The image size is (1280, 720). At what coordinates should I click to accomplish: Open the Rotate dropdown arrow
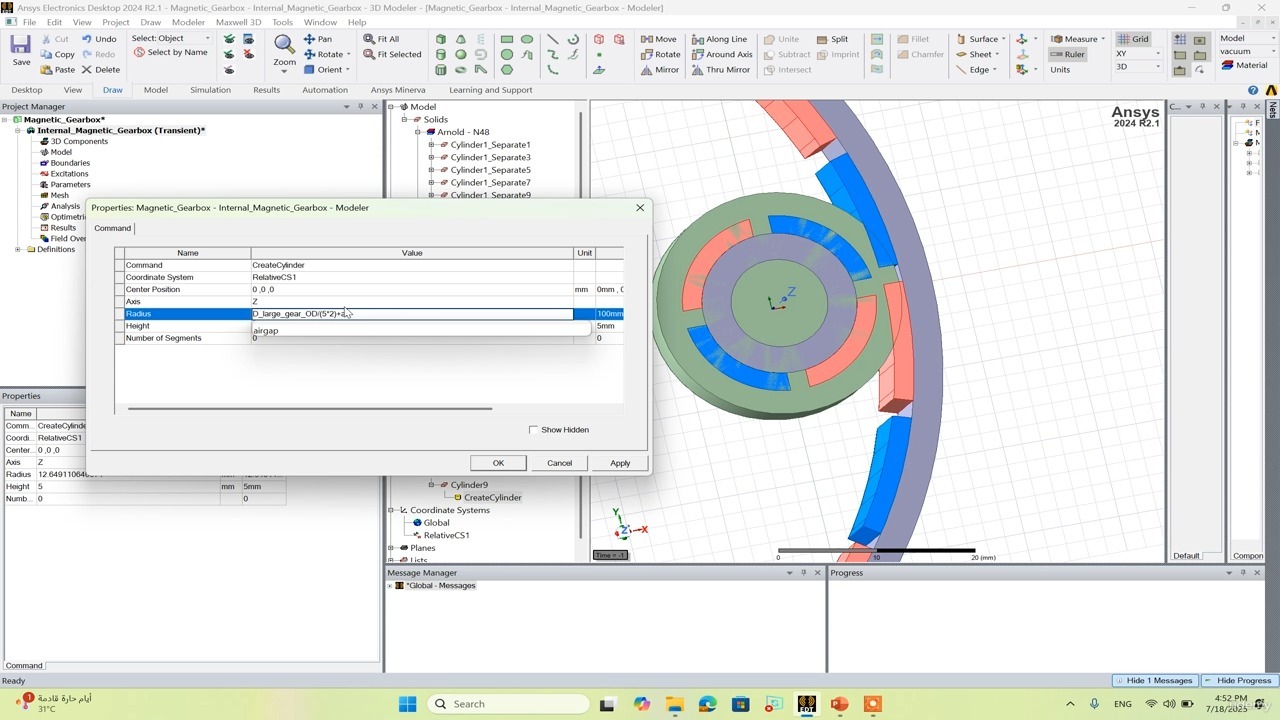pos(348,54)
